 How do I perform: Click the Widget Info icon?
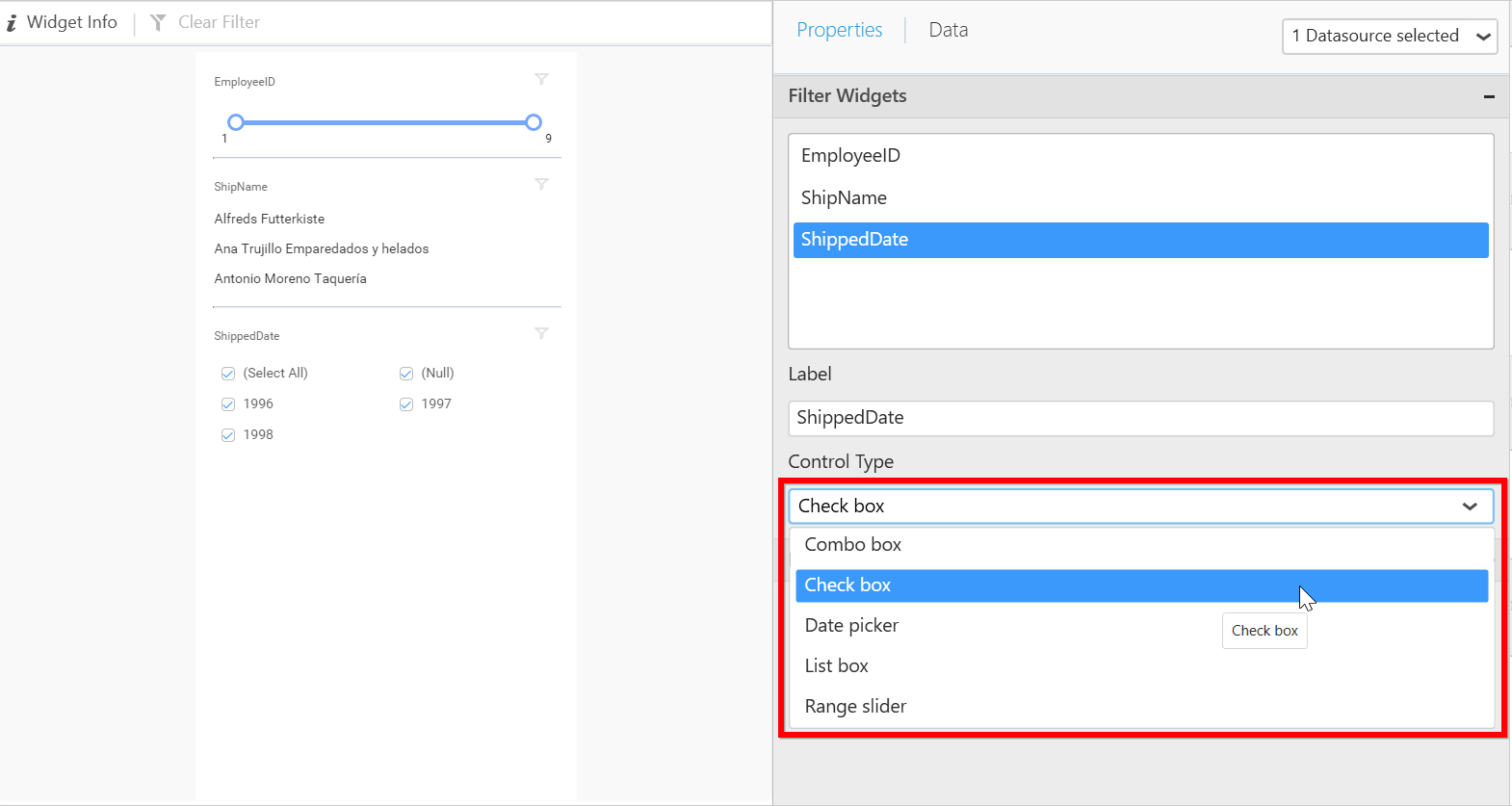coord(12,23)
